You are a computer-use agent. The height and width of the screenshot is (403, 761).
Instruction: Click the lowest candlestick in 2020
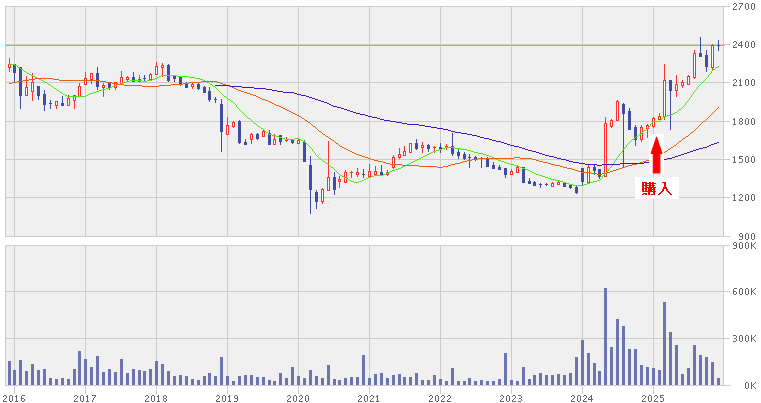(x=311, y=190)
